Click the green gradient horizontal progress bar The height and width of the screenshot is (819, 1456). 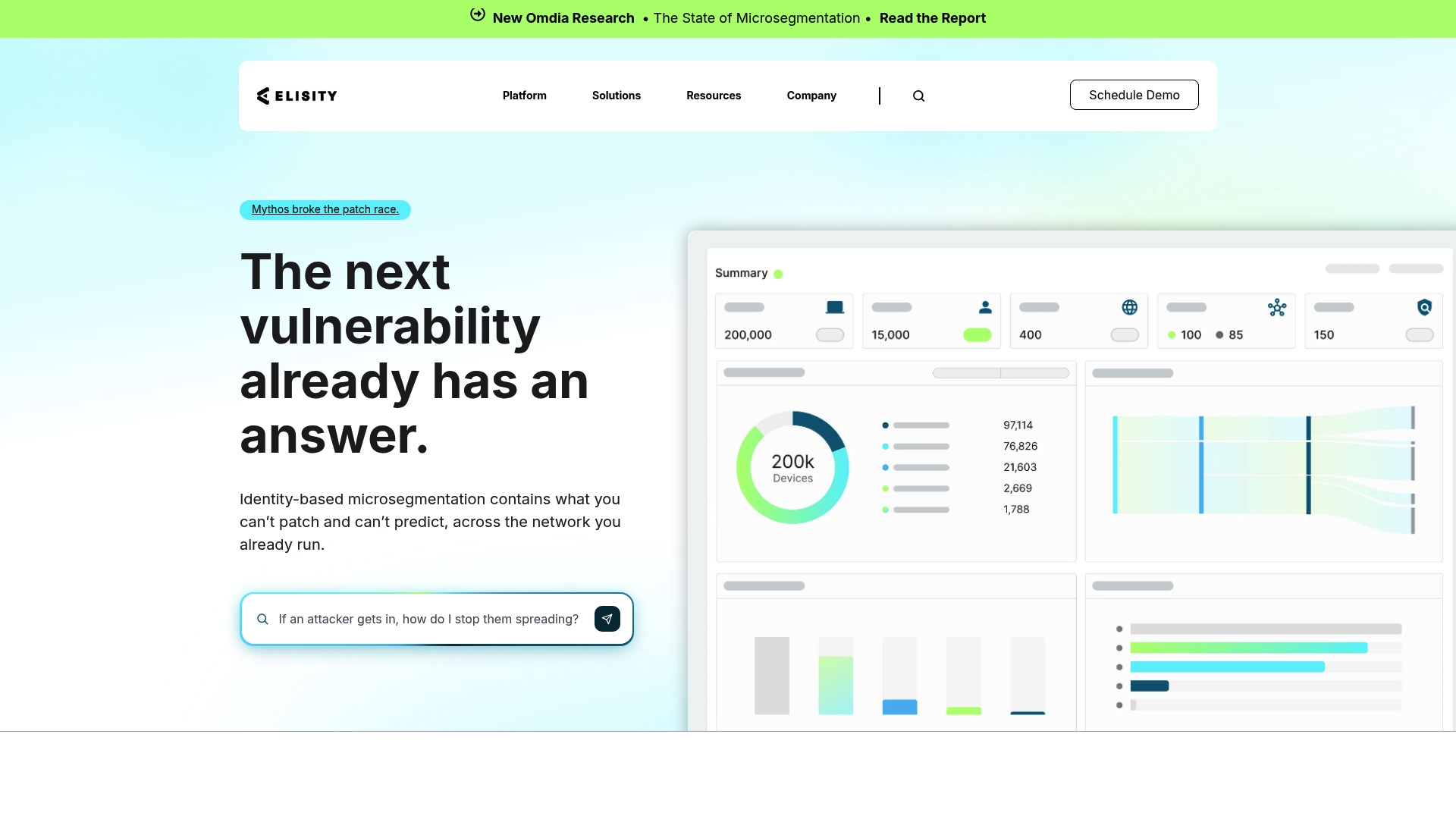(x=1248, y=648)
